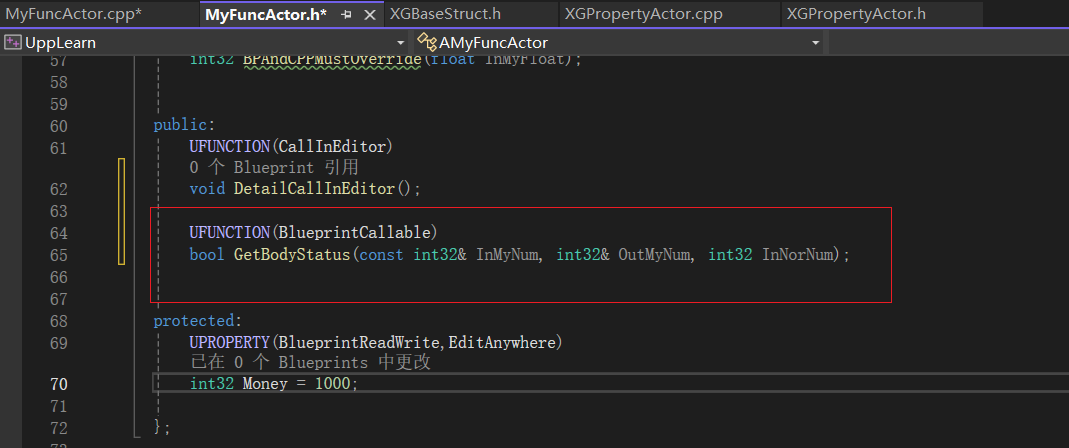Pin the MyFuncActor.h tab
1069x448 pixels.
tap(347, 14)
